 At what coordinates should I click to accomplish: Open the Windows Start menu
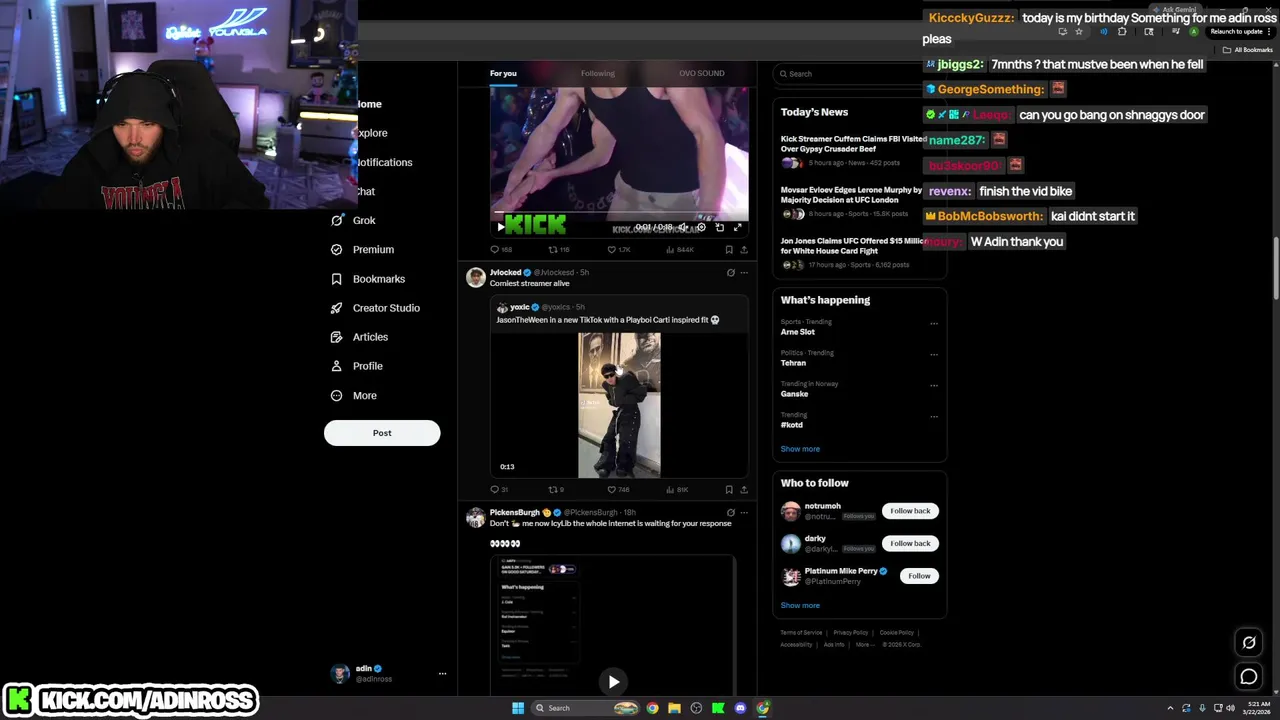pyautogui.click(x=518, y=708)
